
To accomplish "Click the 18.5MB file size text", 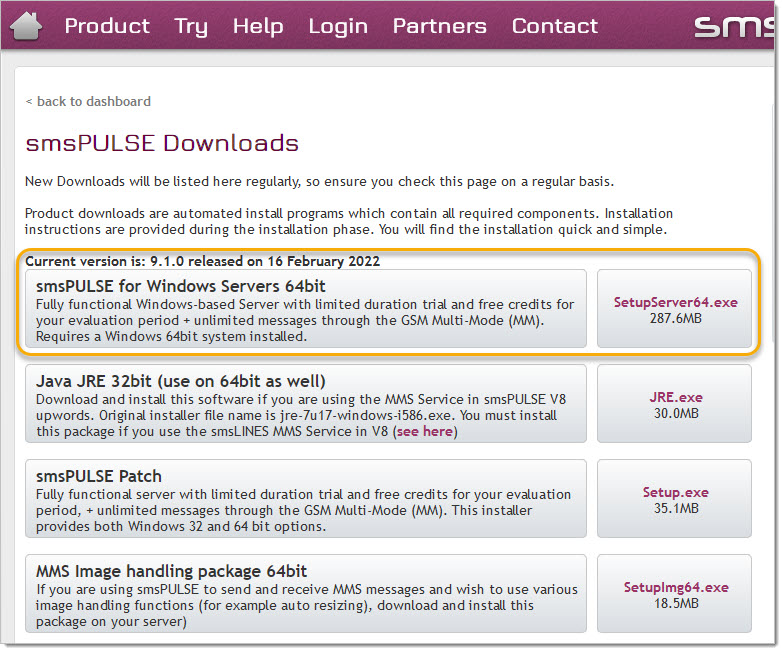I will click(676, 604).
